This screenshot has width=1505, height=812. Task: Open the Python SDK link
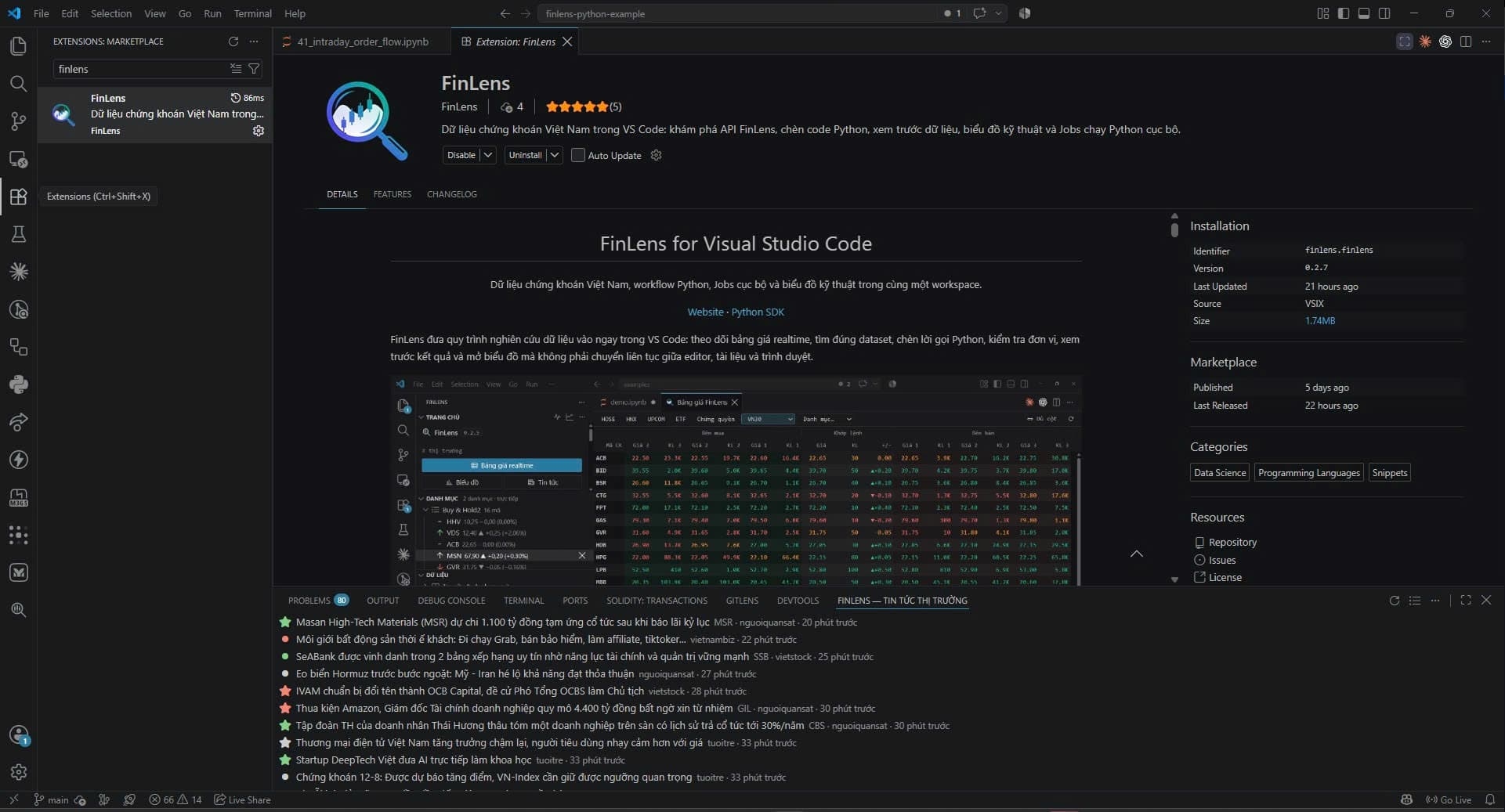(758, 312)
